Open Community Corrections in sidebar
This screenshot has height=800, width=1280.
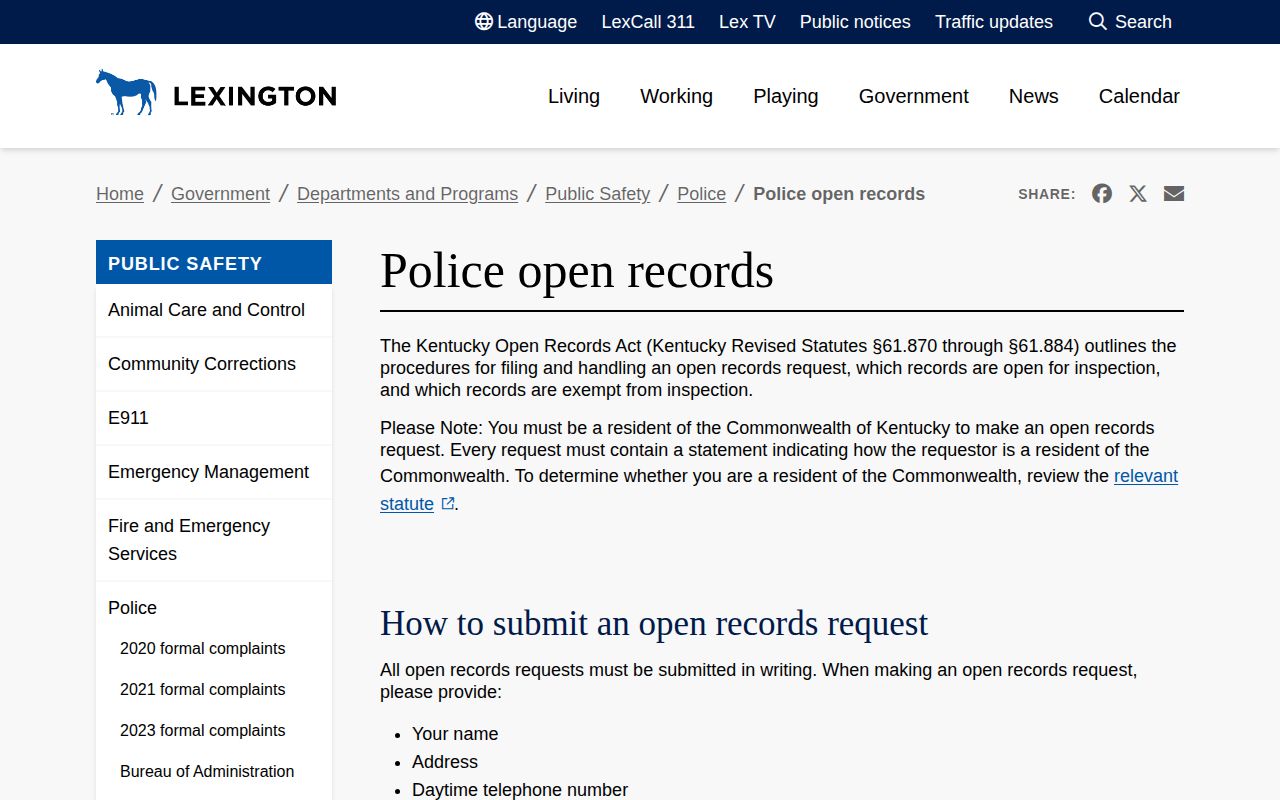(x=214, y=364)
